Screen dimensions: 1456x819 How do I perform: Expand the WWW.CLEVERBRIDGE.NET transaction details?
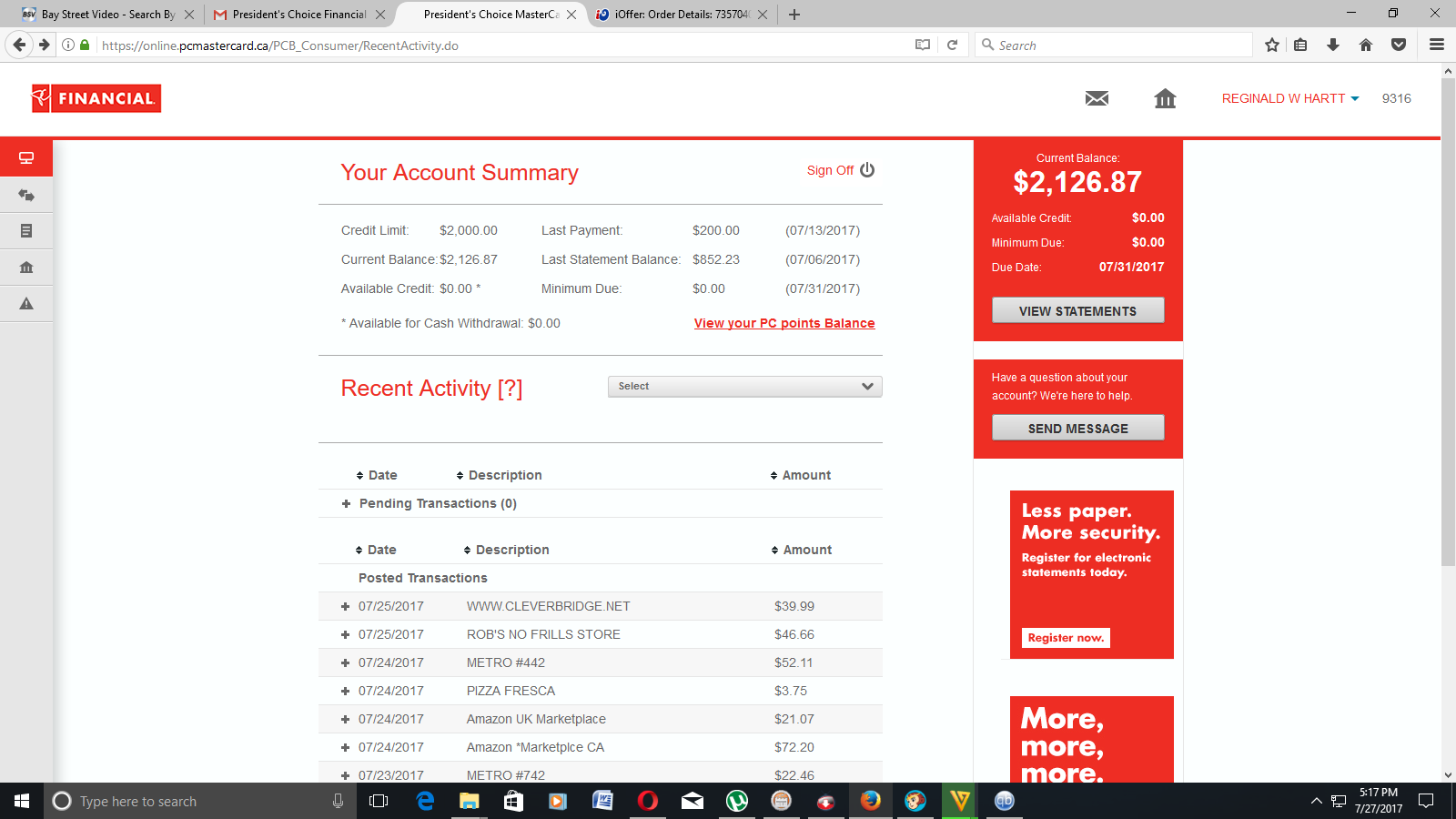(x=345, y=606)
